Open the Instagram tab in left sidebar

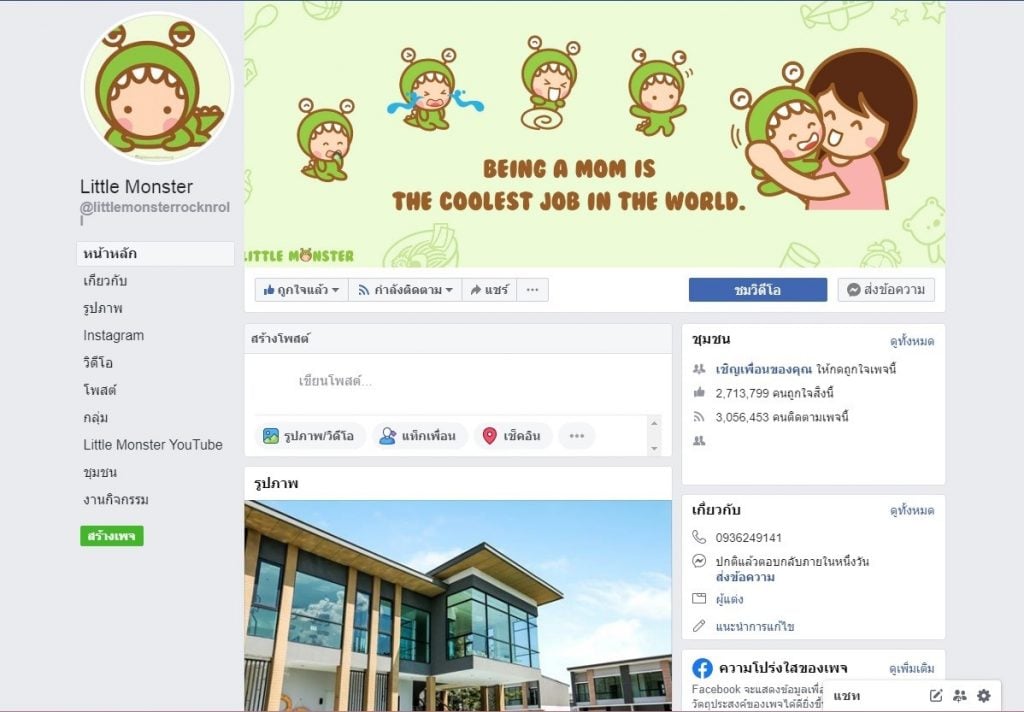point(114,335)
